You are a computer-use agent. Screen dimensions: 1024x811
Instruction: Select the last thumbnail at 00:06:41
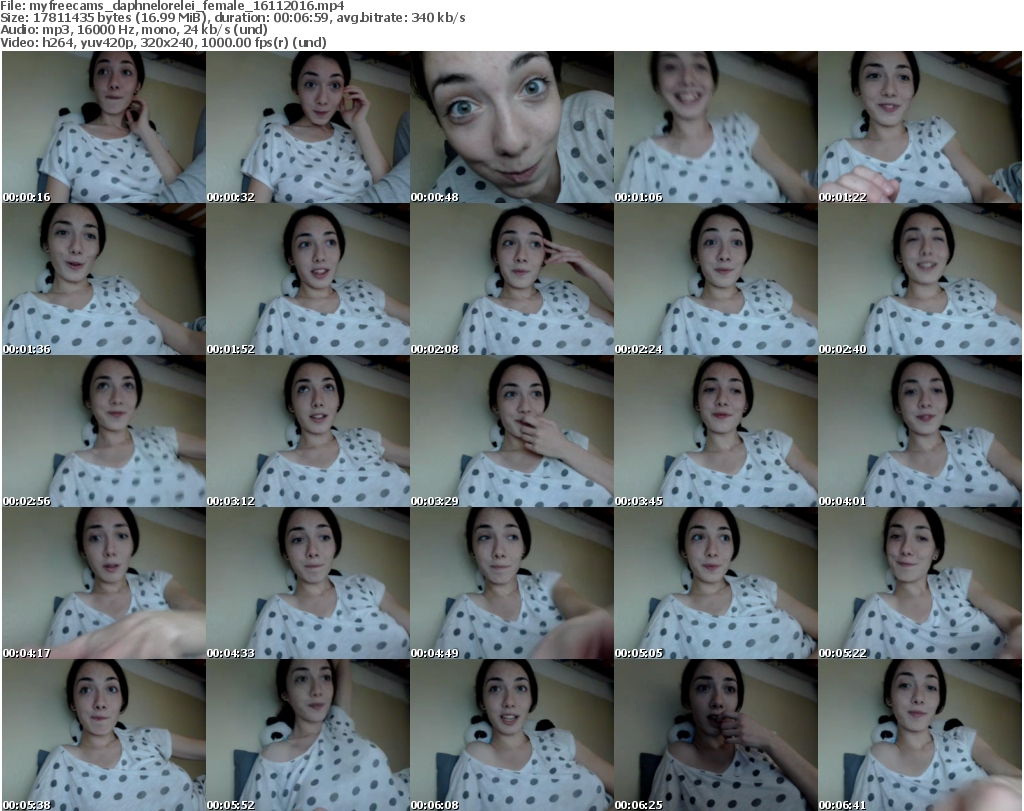click(919, 735)
